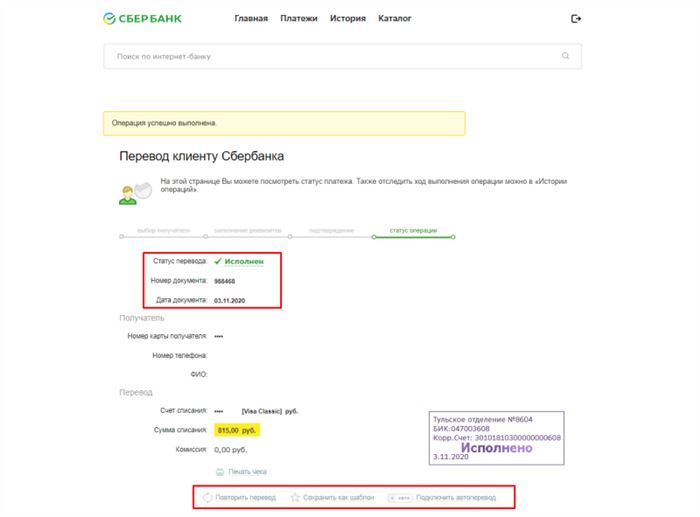The height and width of the screenshot is (517, 700).
Task: Click 'Повторить перевод' link
Action: [x=246, y=497]
